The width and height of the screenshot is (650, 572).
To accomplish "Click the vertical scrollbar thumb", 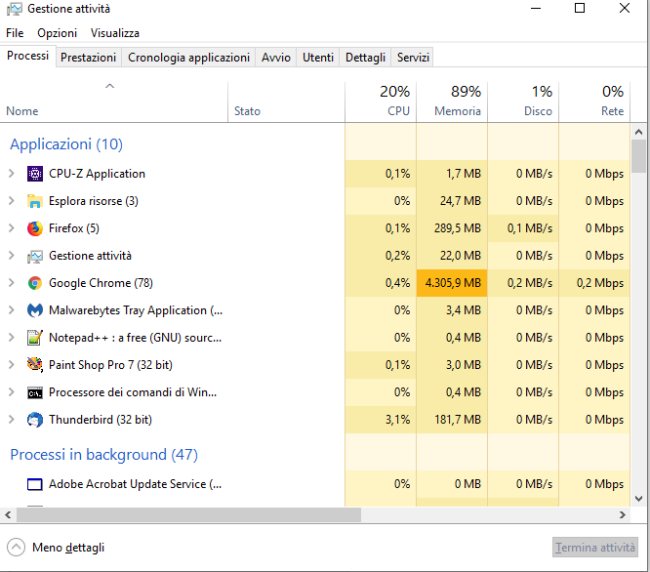I will tap(639, 156).
